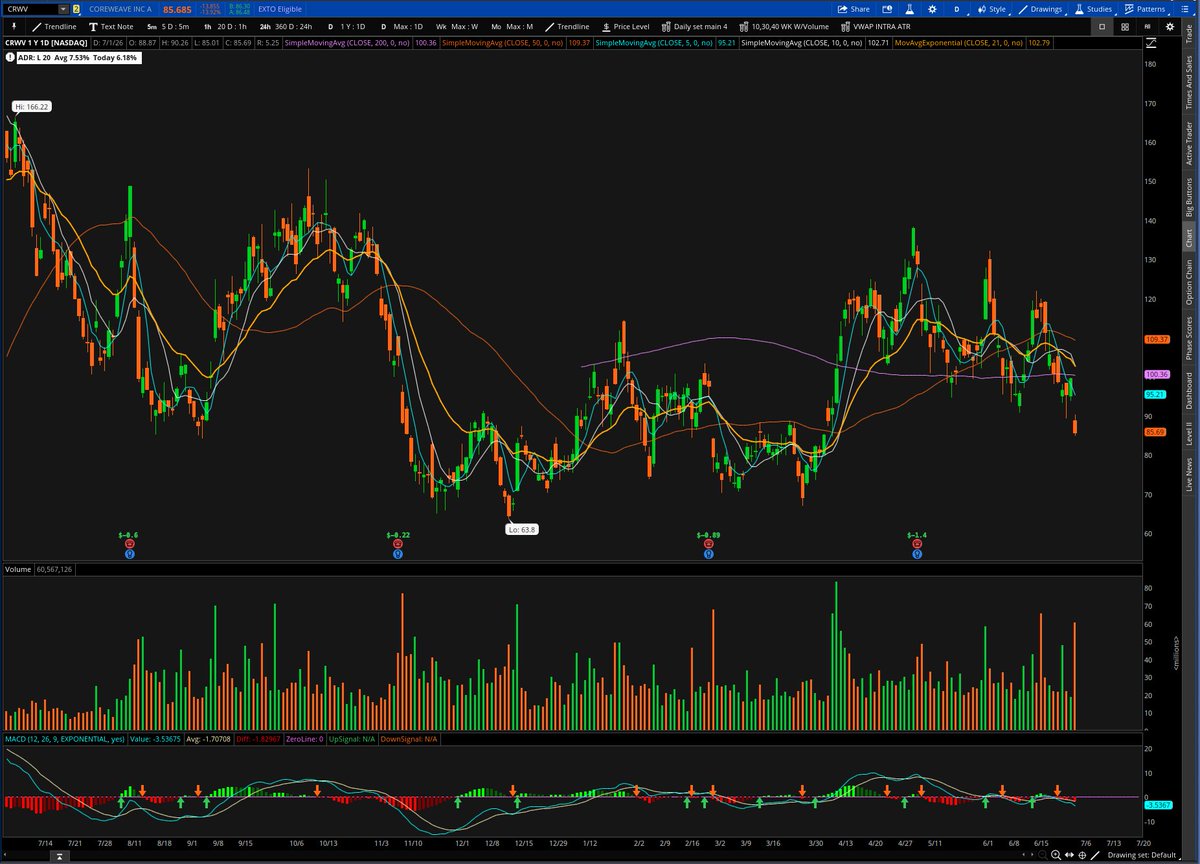Open the Chart side tab
The height and width of the screenshot is (864, 1200).
point(1190,238)
